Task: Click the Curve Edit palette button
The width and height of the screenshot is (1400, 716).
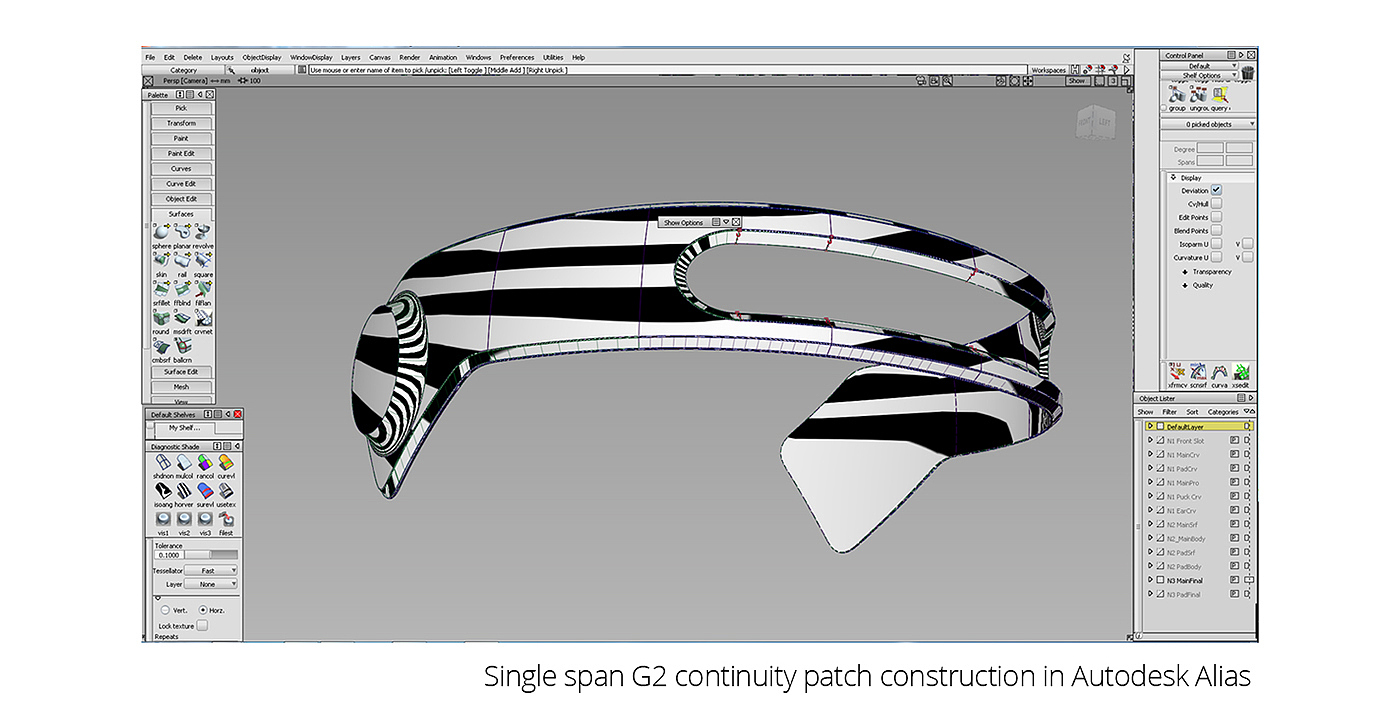Action: point(181,184)
